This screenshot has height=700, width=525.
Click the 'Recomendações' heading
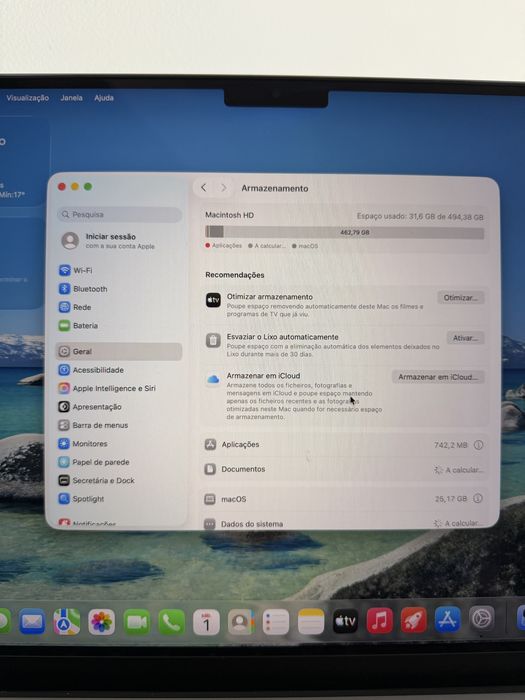tap(235, 275)
